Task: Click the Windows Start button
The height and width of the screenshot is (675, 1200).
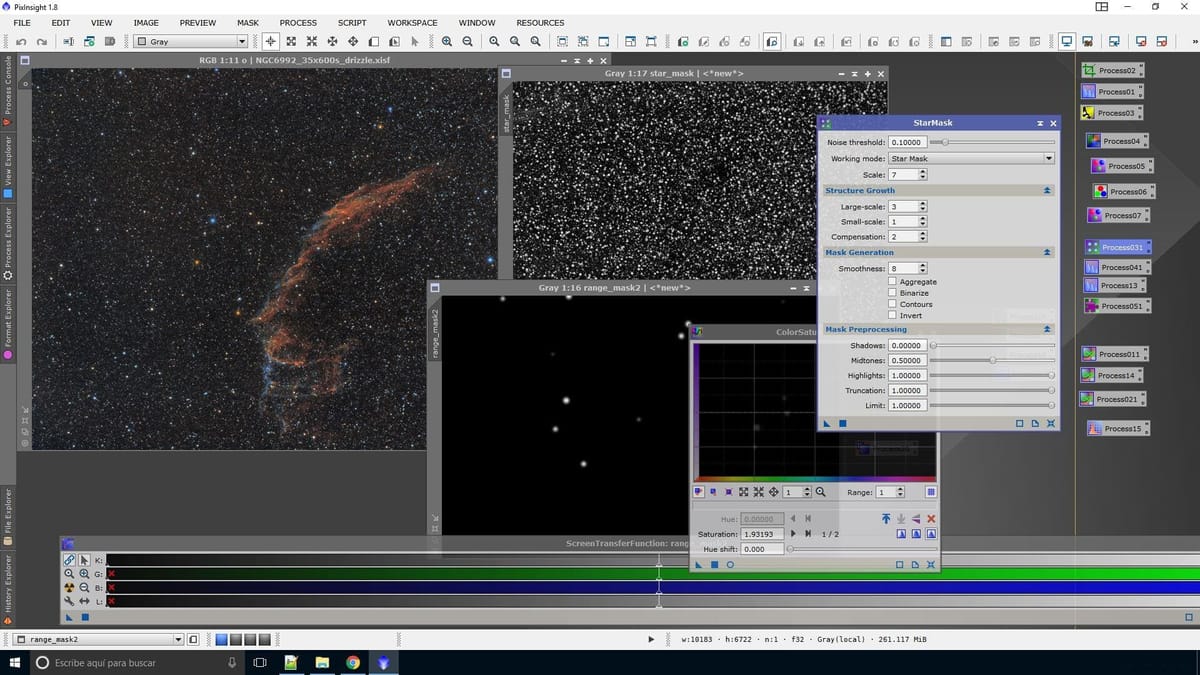Action: pos(15,662)
